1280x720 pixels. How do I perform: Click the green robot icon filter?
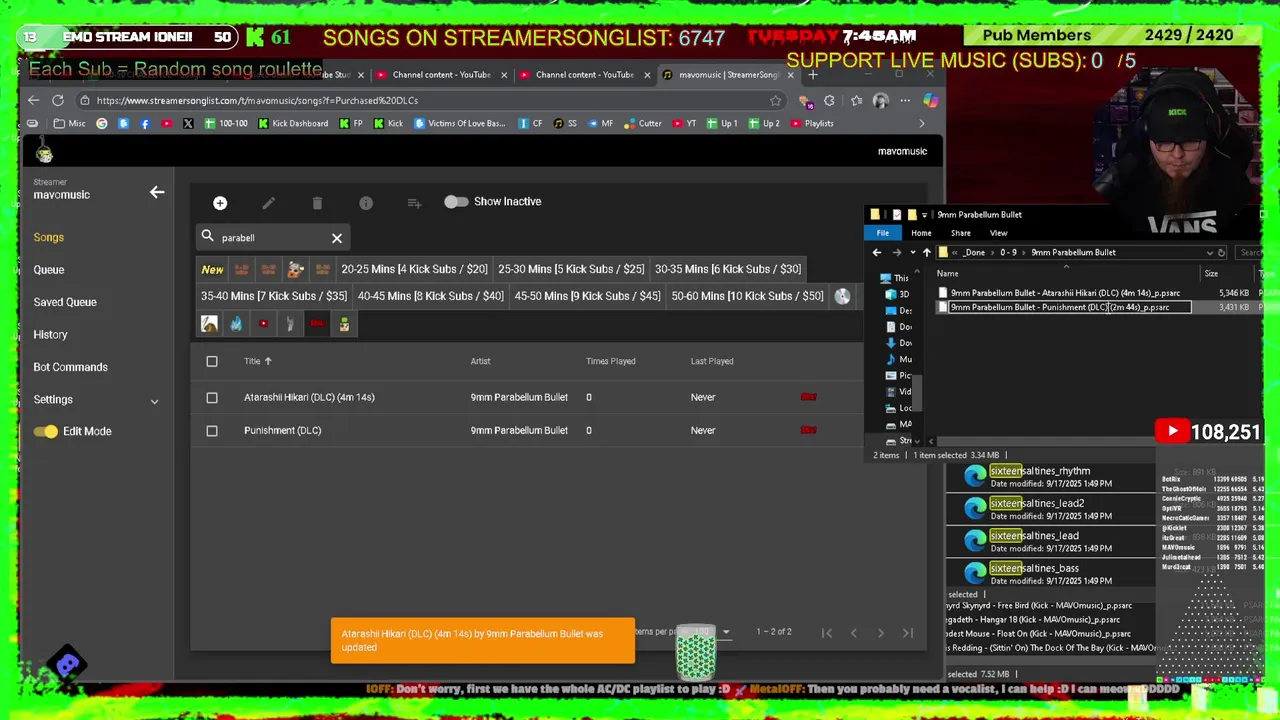(344, 324)
